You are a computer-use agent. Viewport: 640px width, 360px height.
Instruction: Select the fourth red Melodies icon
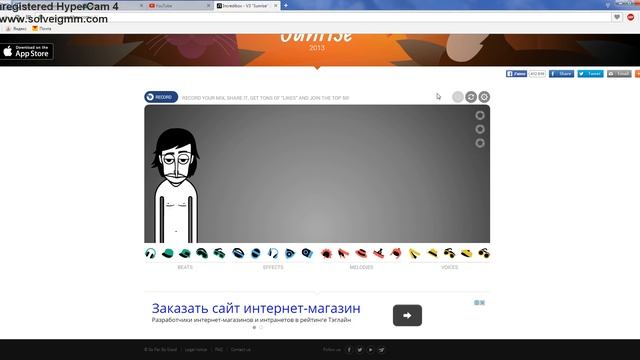click(378, 253)
